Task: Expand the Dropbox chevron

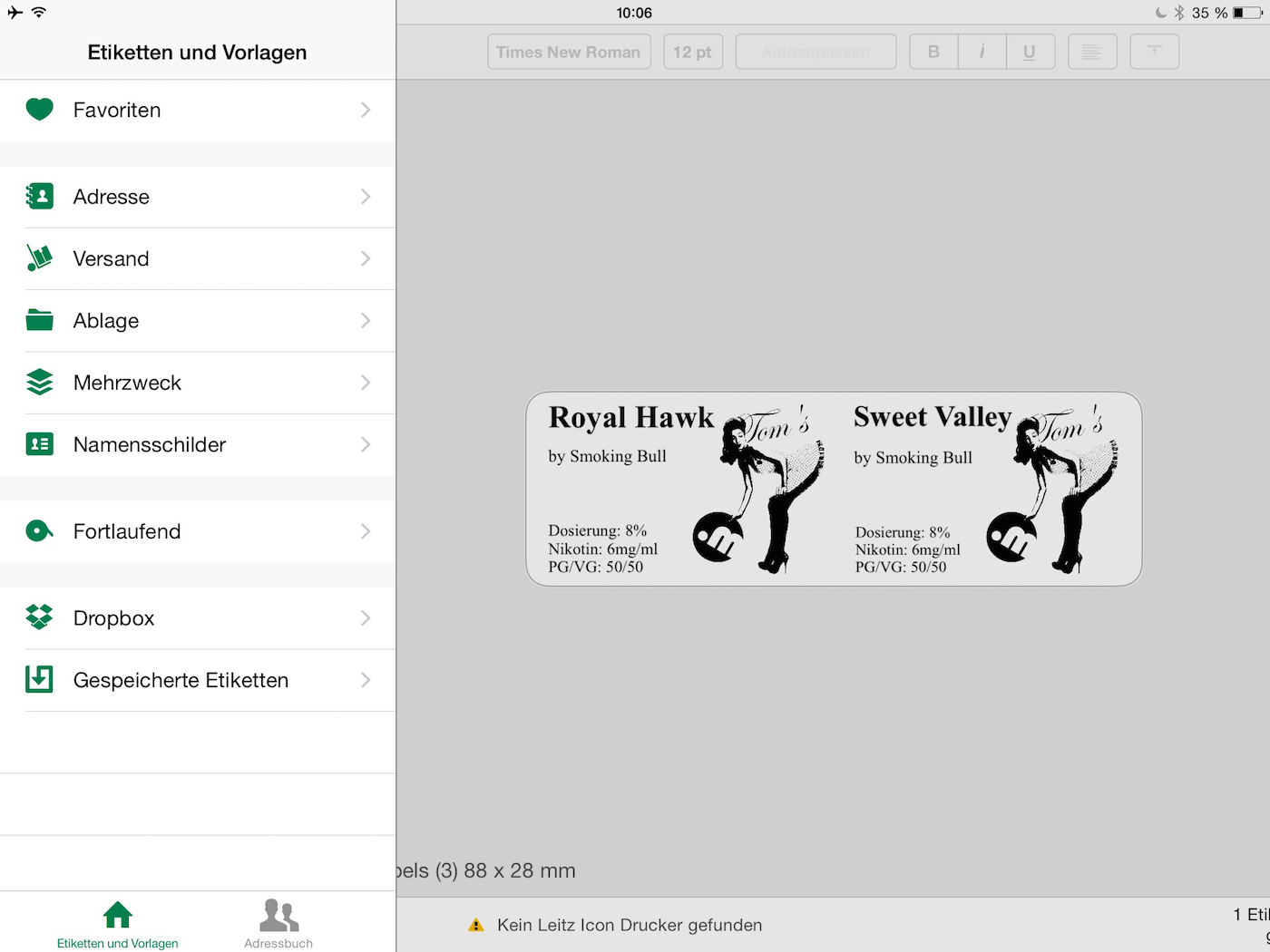Action: (x=366, y=617)
